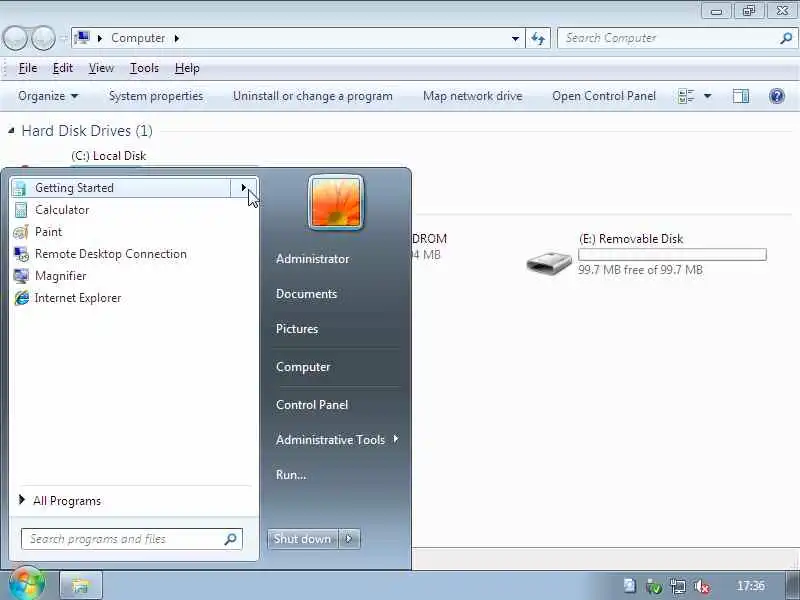Click the Help question mark icon
Viewport: 800px width, 600px height.
pyautogui.click(x=777, y=96)
